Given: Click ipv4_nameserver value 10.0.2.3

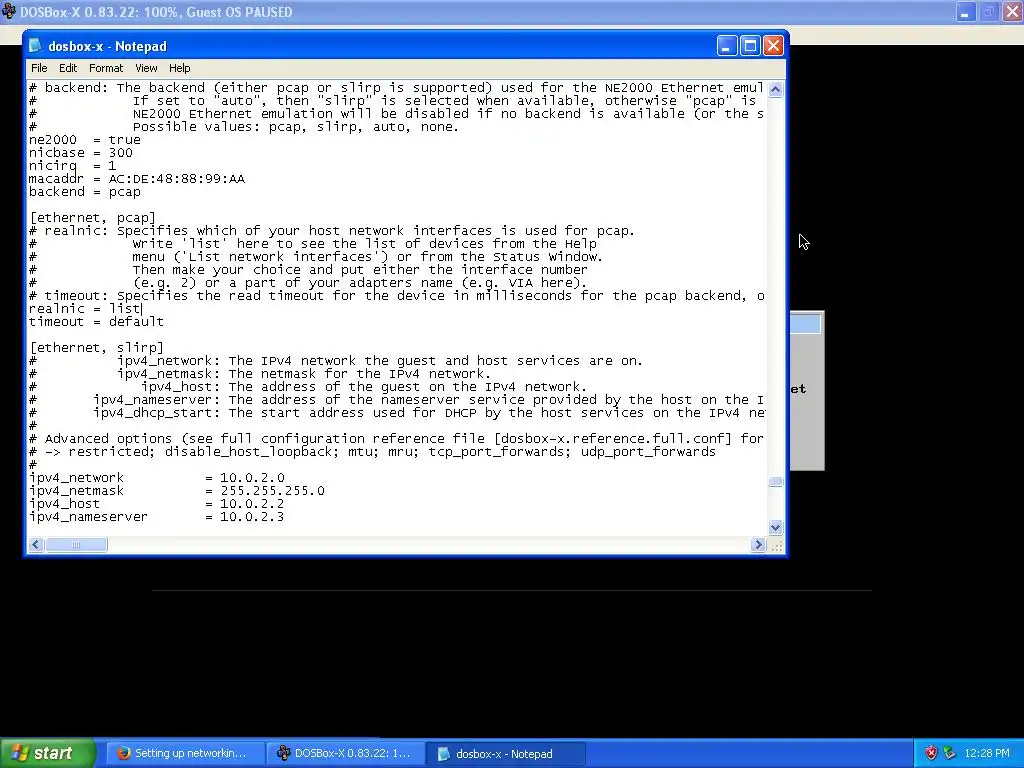Looking at the screenshot, I should coord(252,517).
